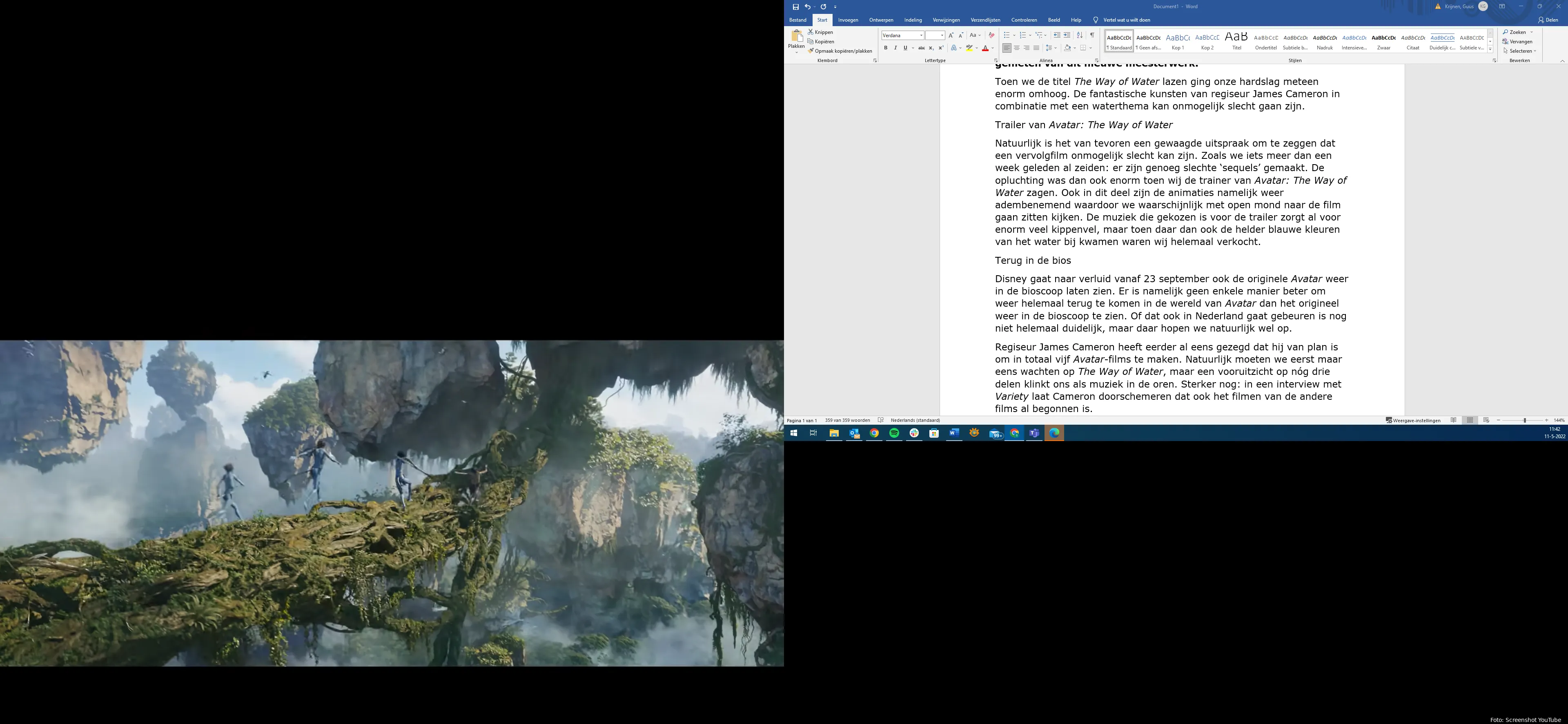Open the Change Case (Aa) dropdown
1568x724 pixels.
pos(975,35)
